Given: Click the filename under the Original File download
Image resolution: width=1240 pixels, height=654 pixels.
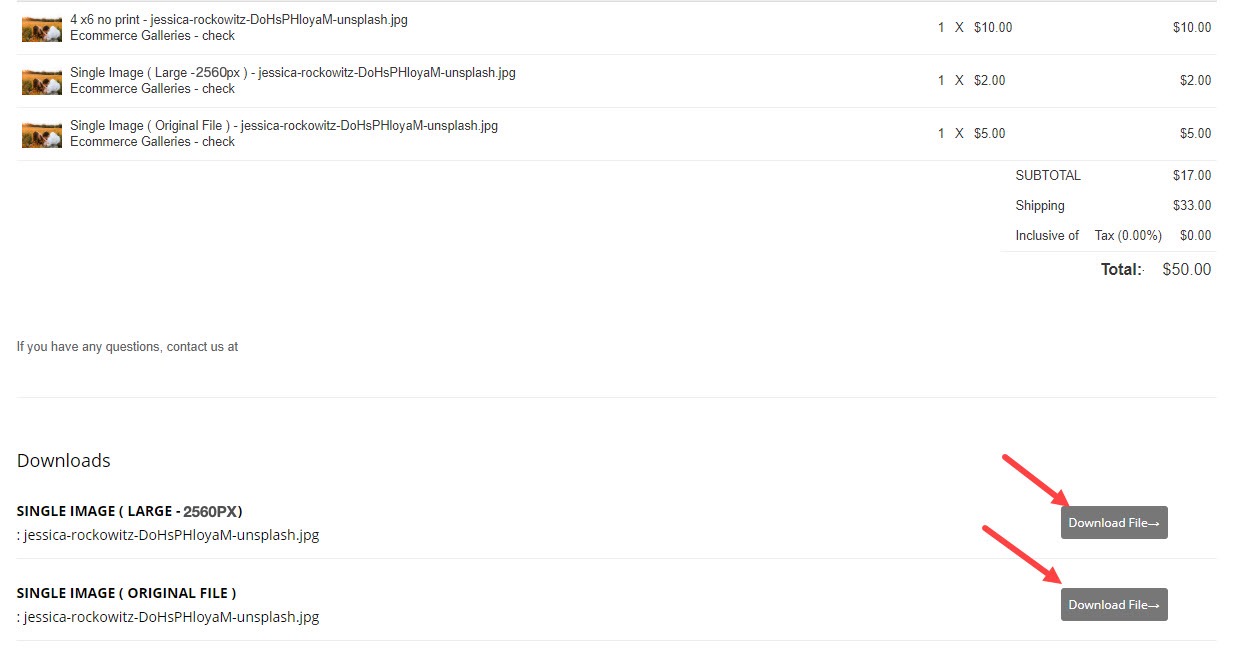Looking at the screenshot, I should (168, 617).
